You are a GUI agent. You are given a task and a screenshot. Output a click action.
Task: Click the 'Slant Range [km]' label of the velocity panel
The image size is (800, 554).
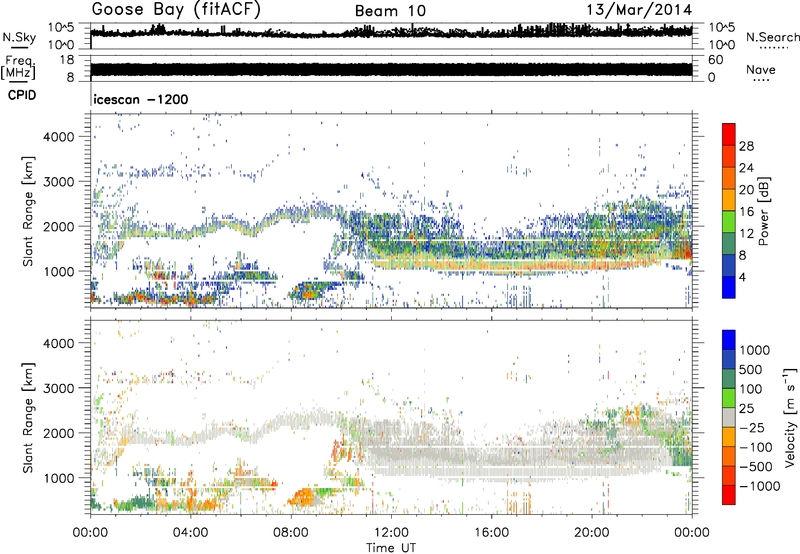(28, 417)
